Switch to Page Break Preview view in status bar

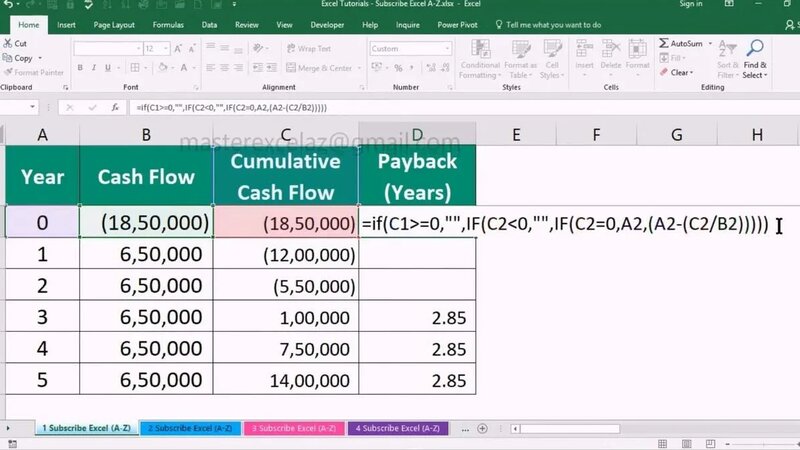(x=710, y=444)
